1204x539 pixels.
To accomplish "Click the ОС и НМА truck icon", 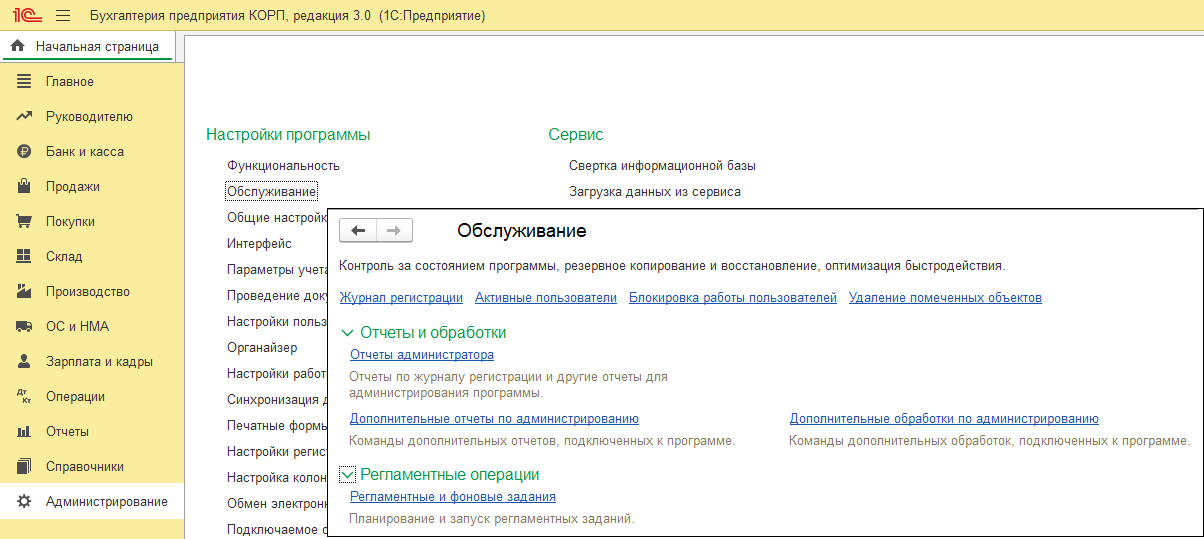I will [x=25, y=327].
